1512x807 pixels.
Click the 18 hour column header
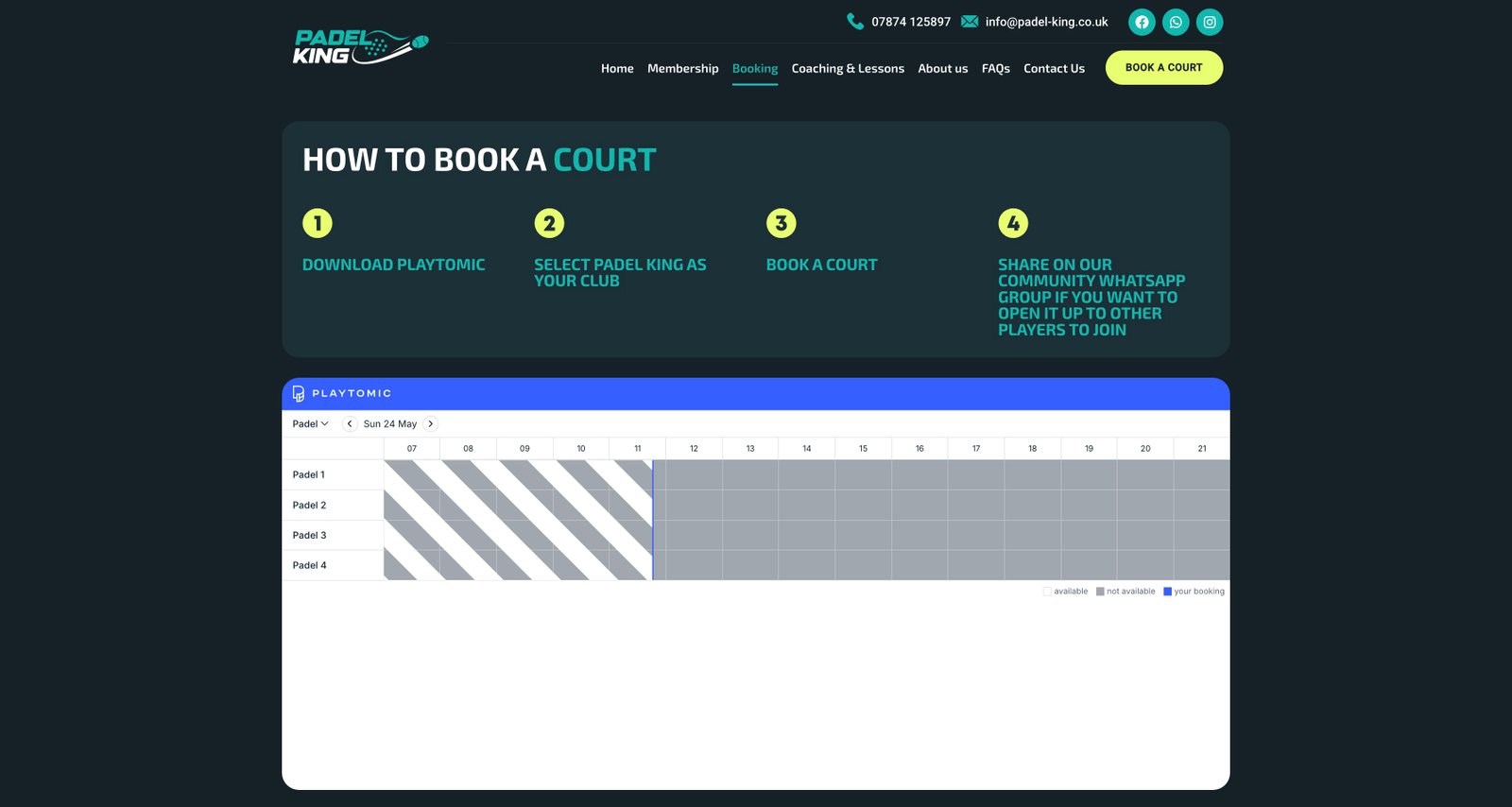tap(1033, 449)
